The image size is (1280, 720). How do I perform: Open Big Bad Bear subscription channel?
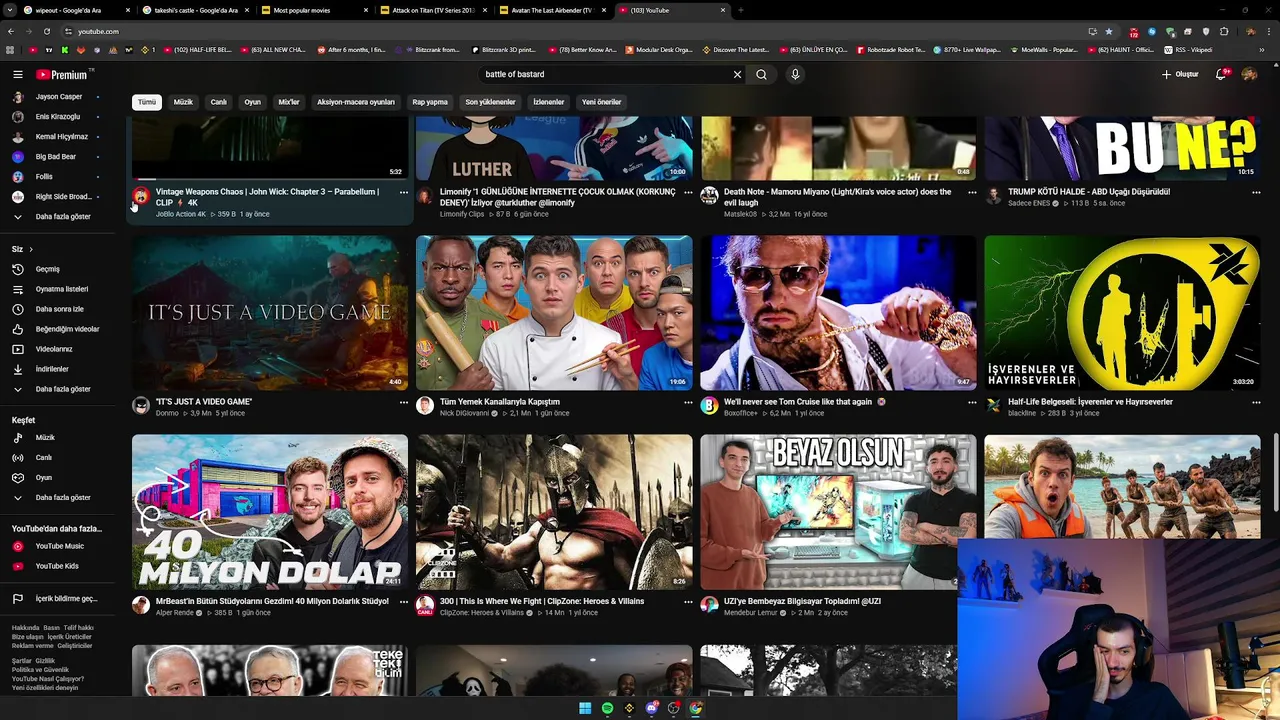click(58, 156)
